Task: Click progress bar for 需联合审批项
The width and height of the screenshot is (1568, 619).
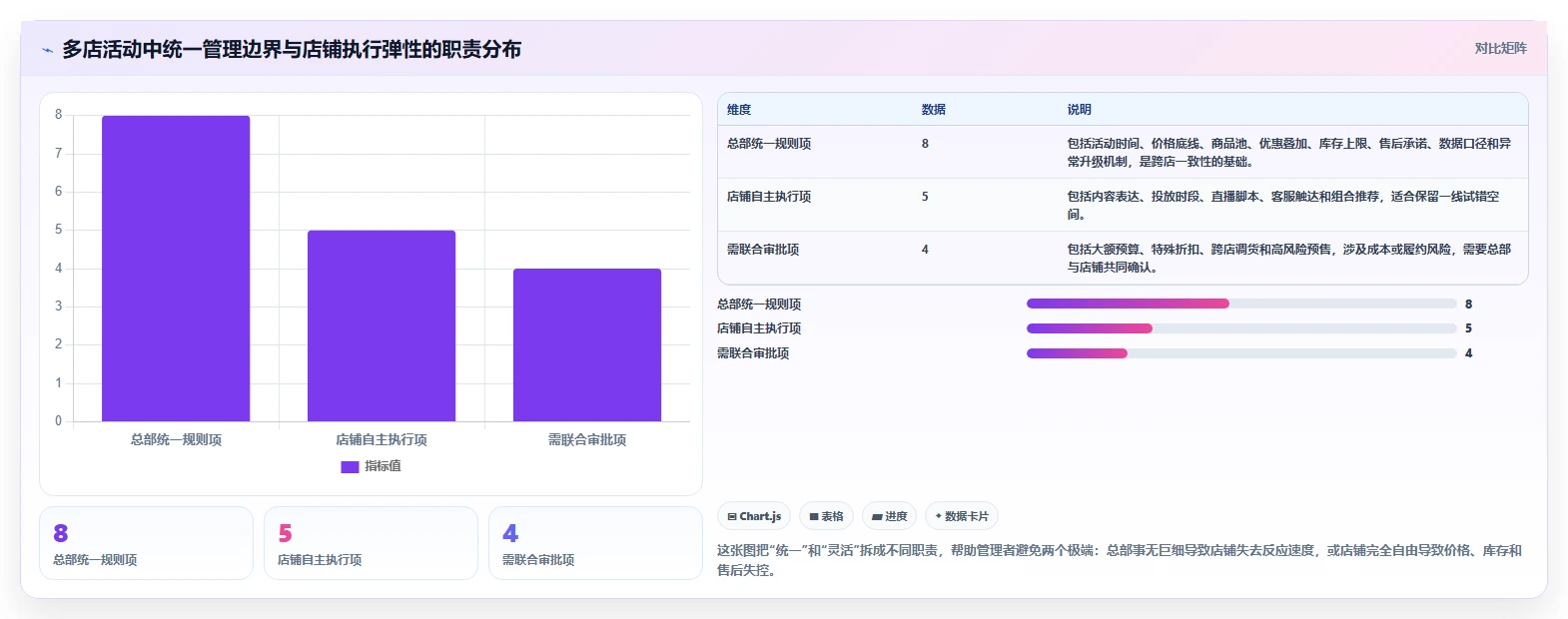Action: (1241, 353)
